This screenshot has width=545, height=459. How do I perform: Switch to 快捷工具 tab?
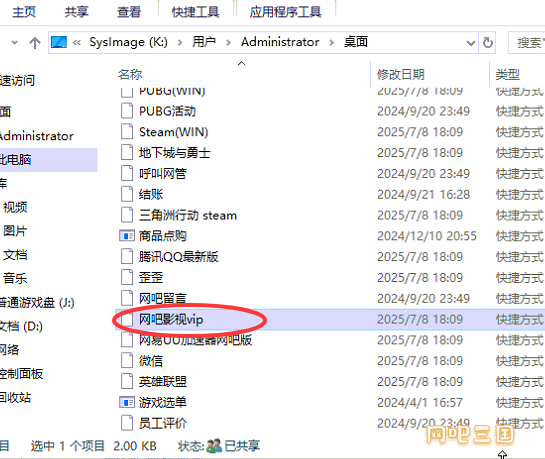195,12
